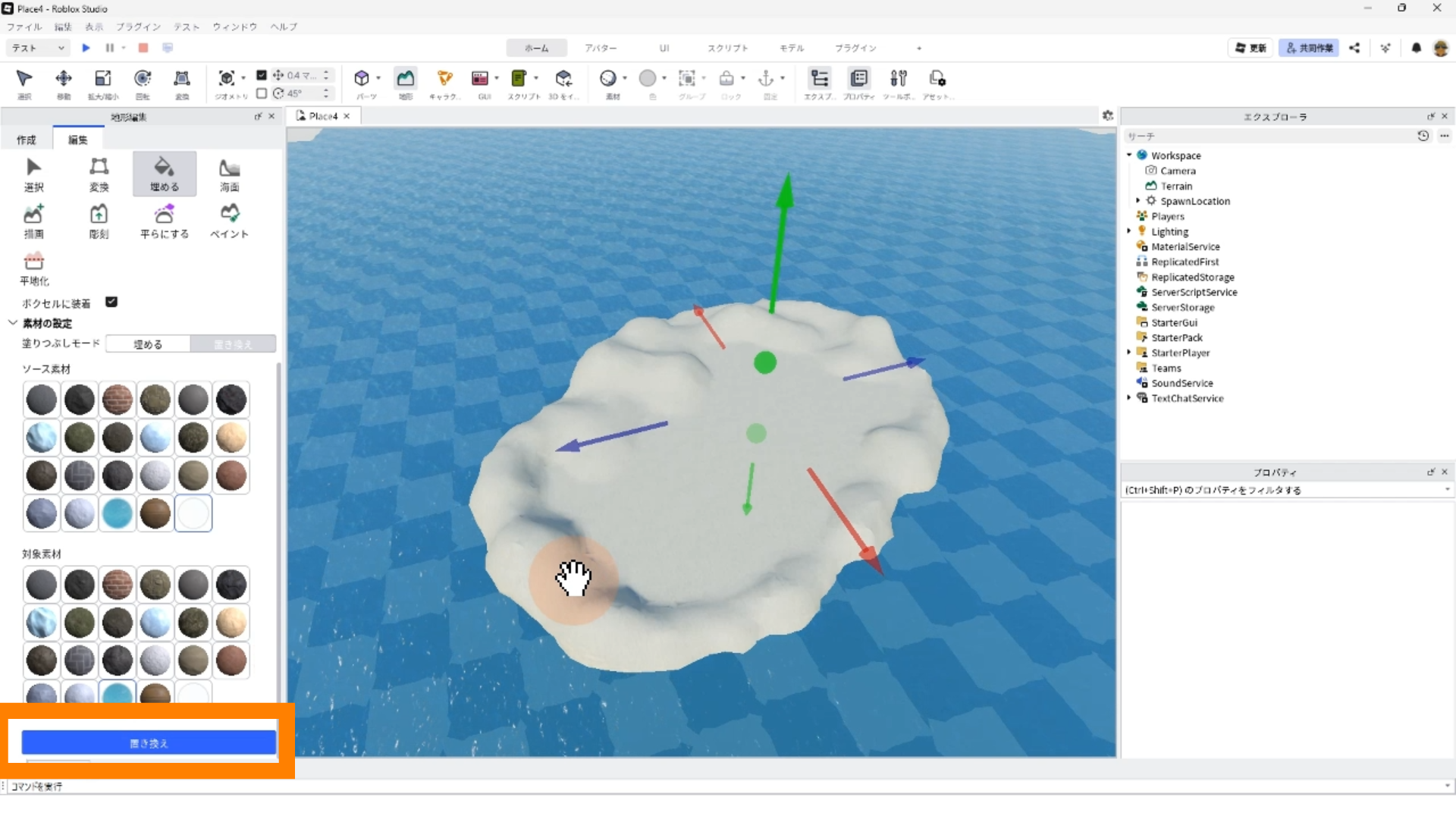Click the Flatten tool icon
1456x819 pixels.
pyautogui.click(x=33, y=262)
